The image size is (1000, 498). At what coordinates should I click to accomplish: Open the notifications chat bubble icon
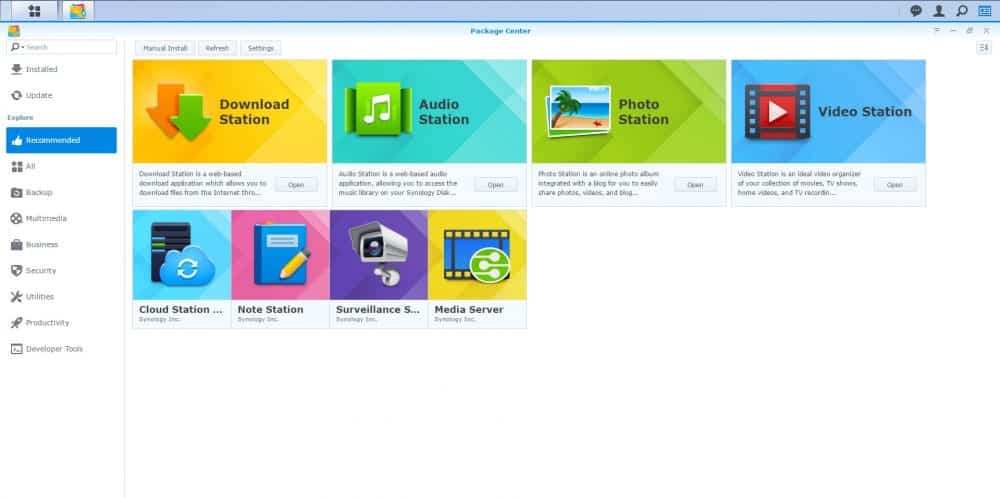coord(916,11)
